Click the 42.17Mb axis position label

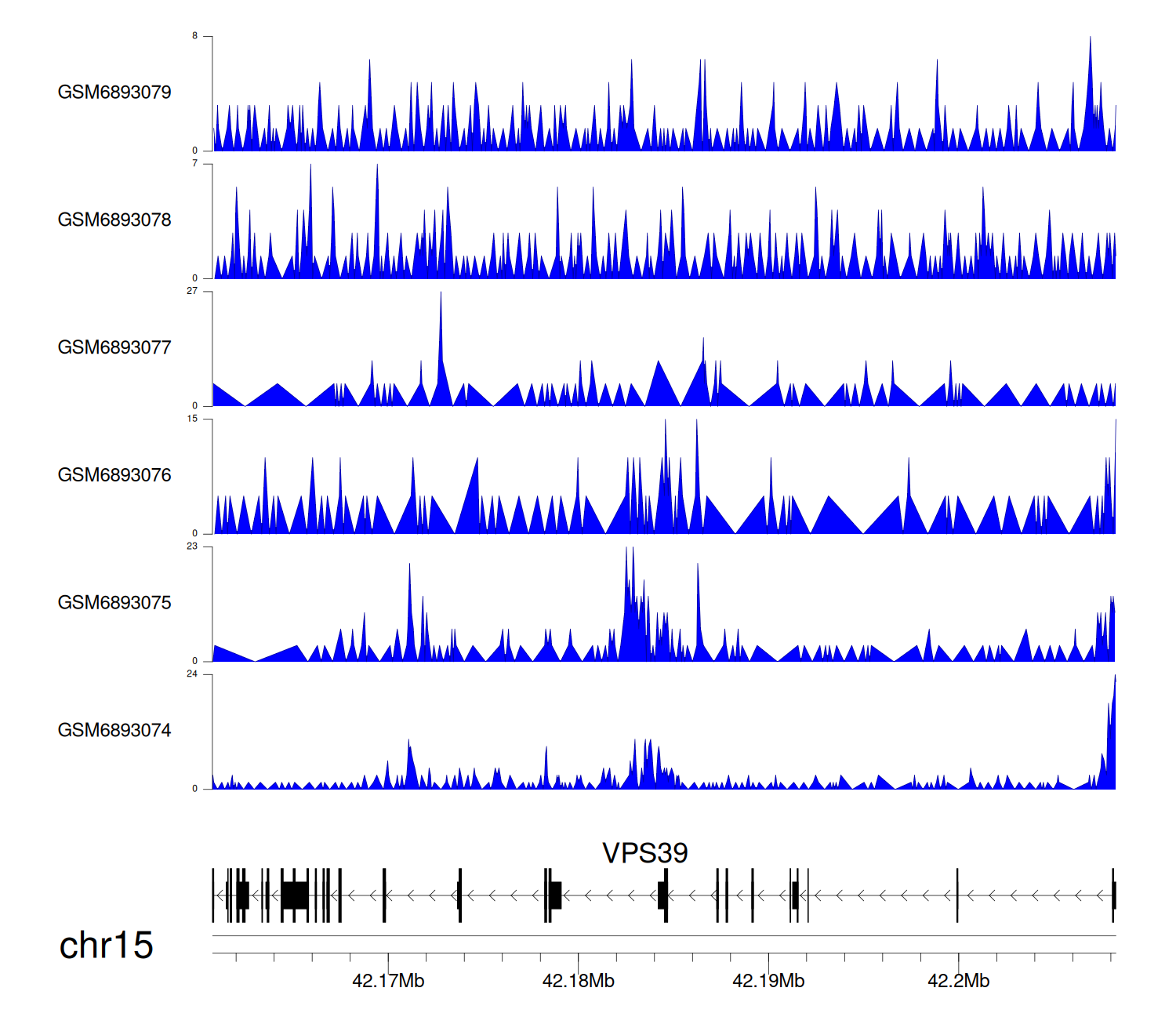pyautogui.click(x=388, y=982)
